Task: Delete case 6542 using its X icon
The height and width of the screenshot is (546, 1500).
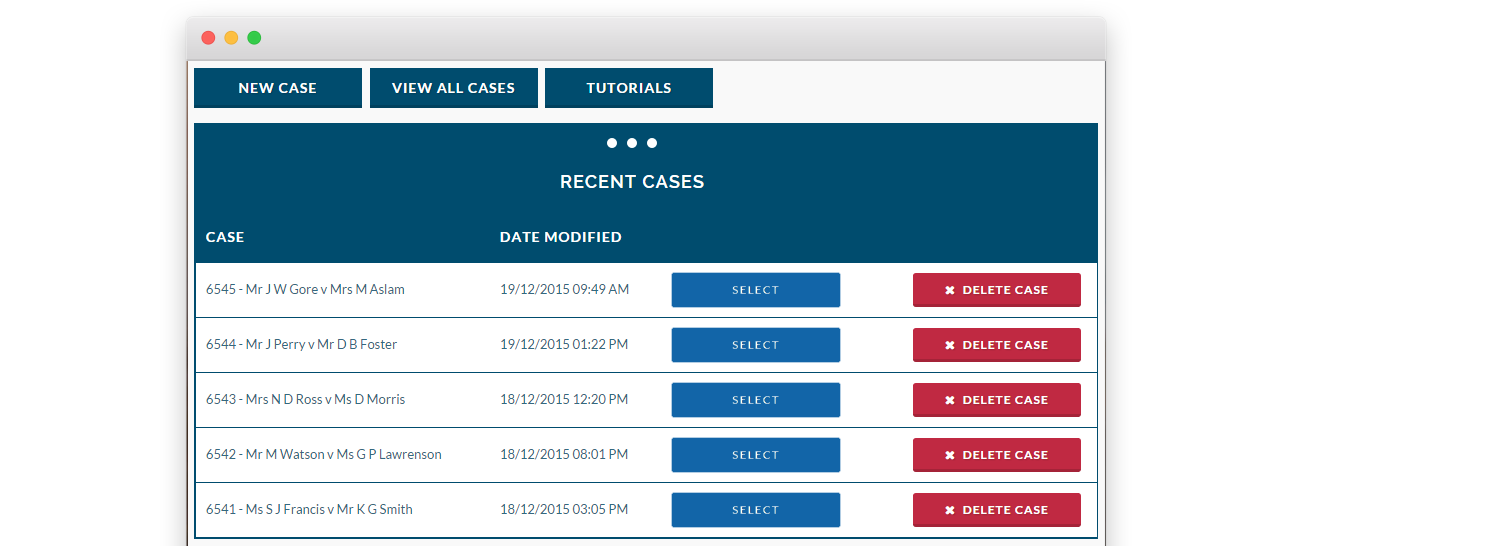Action: point(950,455)
